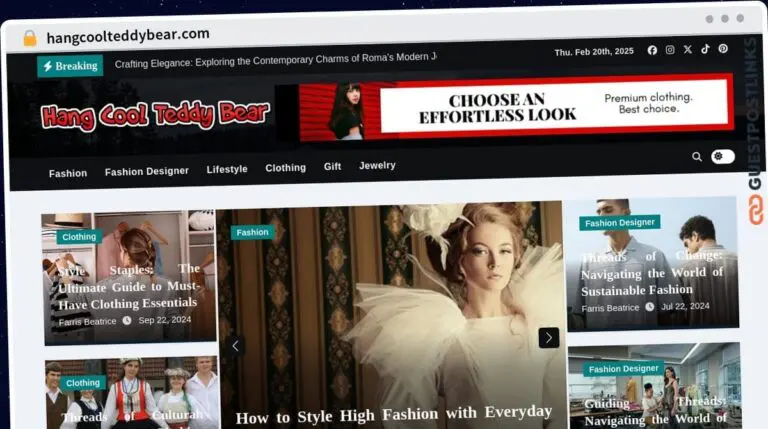Go to next slide with right arrow

coord(548,338)
